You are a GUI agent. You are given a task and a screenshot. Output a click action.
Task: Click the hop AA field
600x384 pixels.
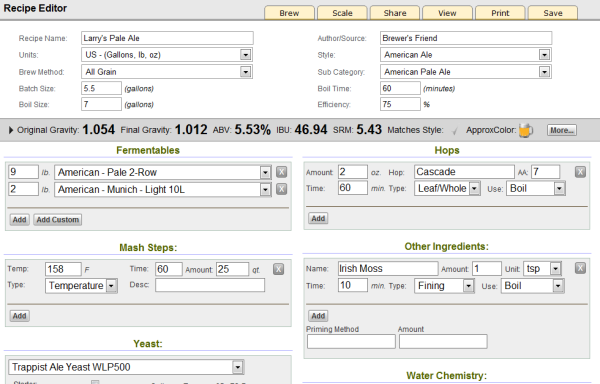click(546, 172)
